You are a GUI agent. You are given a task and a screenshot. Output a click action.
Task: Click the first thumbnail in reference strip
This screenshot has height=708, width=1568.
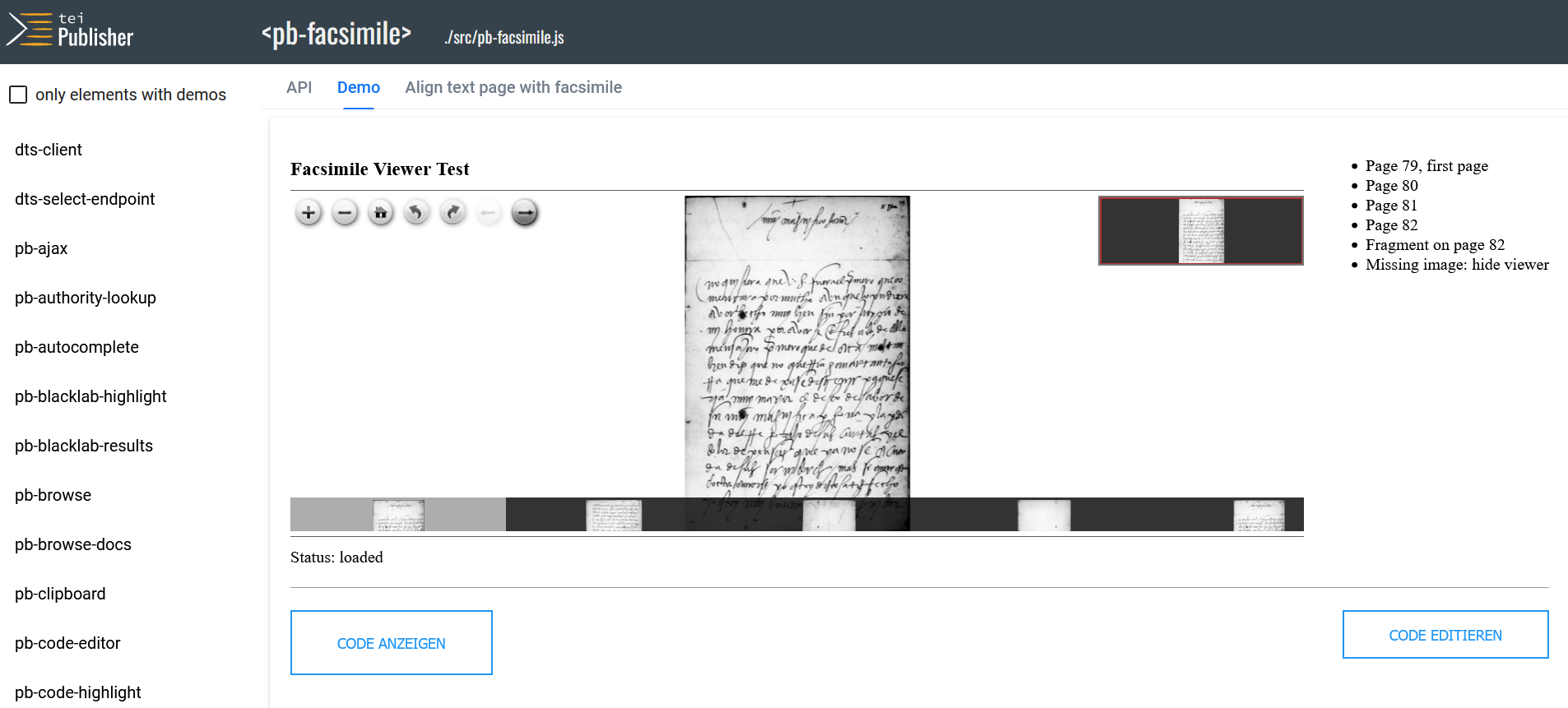pyautogui.click(x=398, y=515)
